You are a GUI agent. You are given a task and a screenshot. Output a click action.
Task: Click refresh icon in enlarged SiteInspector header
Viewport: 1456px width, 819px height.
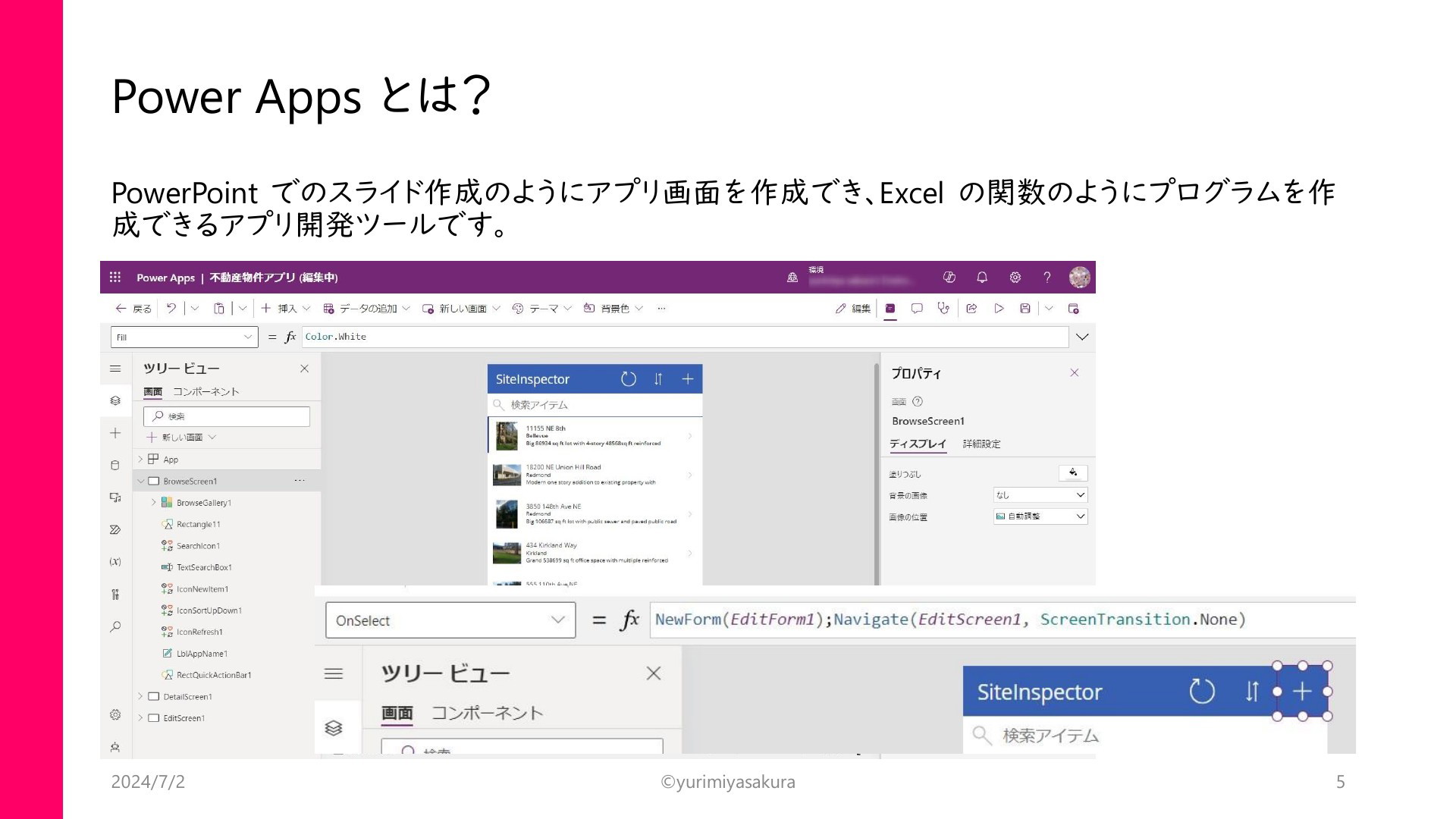tap(1202, 692)
